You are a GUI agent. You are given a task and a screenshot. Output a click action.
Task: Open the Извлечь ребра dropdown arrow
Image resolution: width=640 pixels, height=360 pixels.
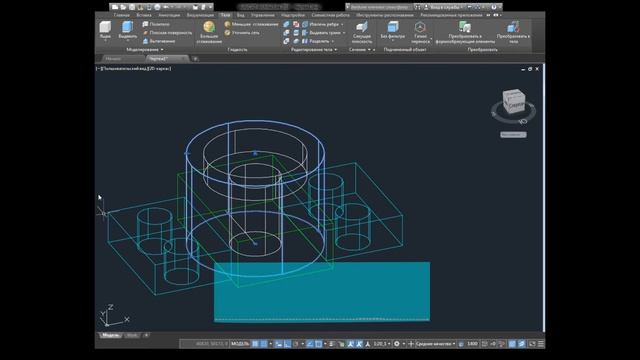tap(342, 24)
